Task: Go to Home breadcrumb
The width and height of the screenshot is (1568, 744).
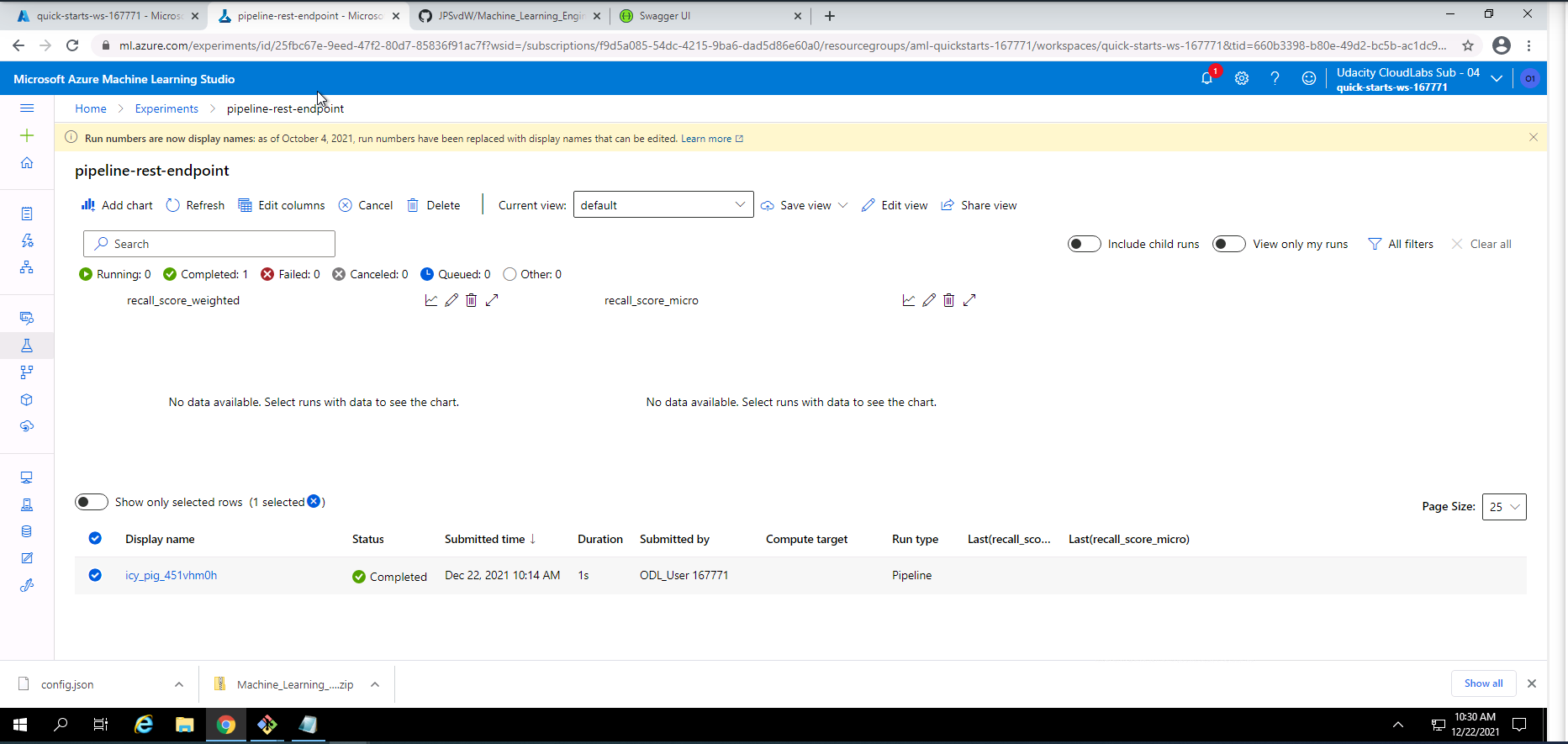Action: (91, 108)
